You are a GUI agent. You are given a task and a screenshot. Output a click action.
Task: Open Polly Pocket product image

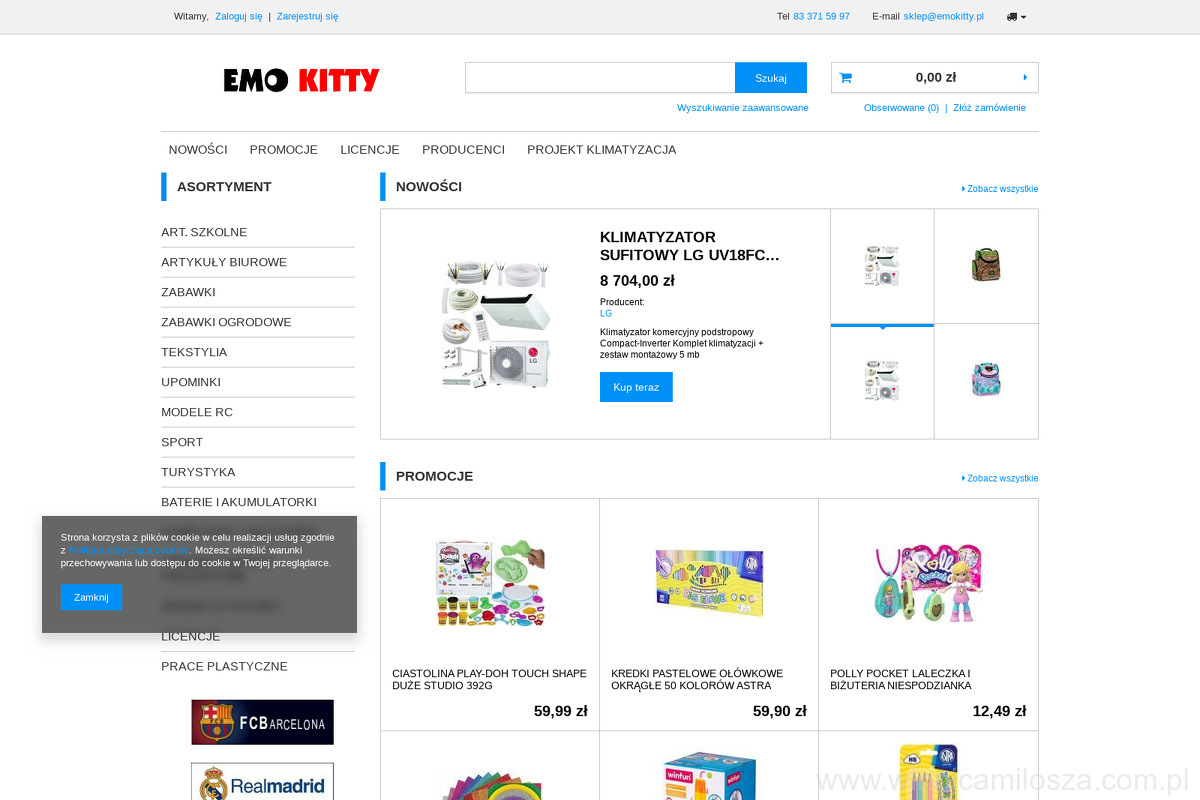coord(928,582)
